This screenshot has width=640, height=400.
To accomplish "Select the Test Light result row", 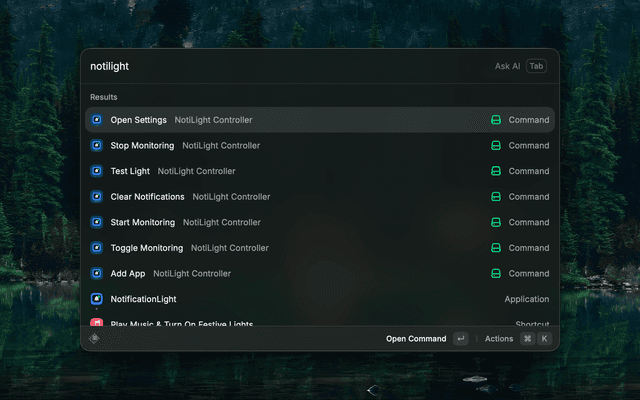I will point(300,171).
